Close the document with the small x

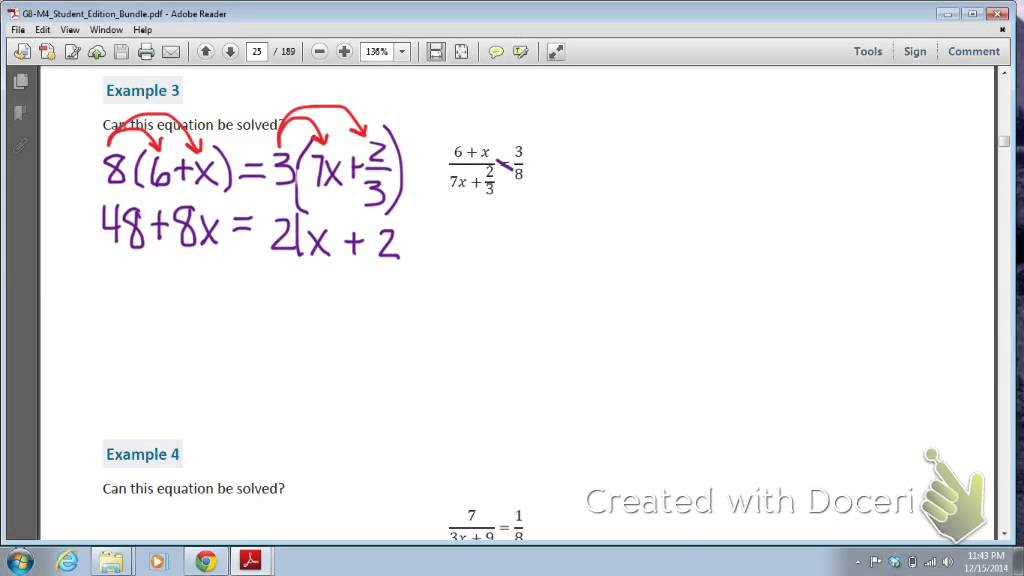1002,30
